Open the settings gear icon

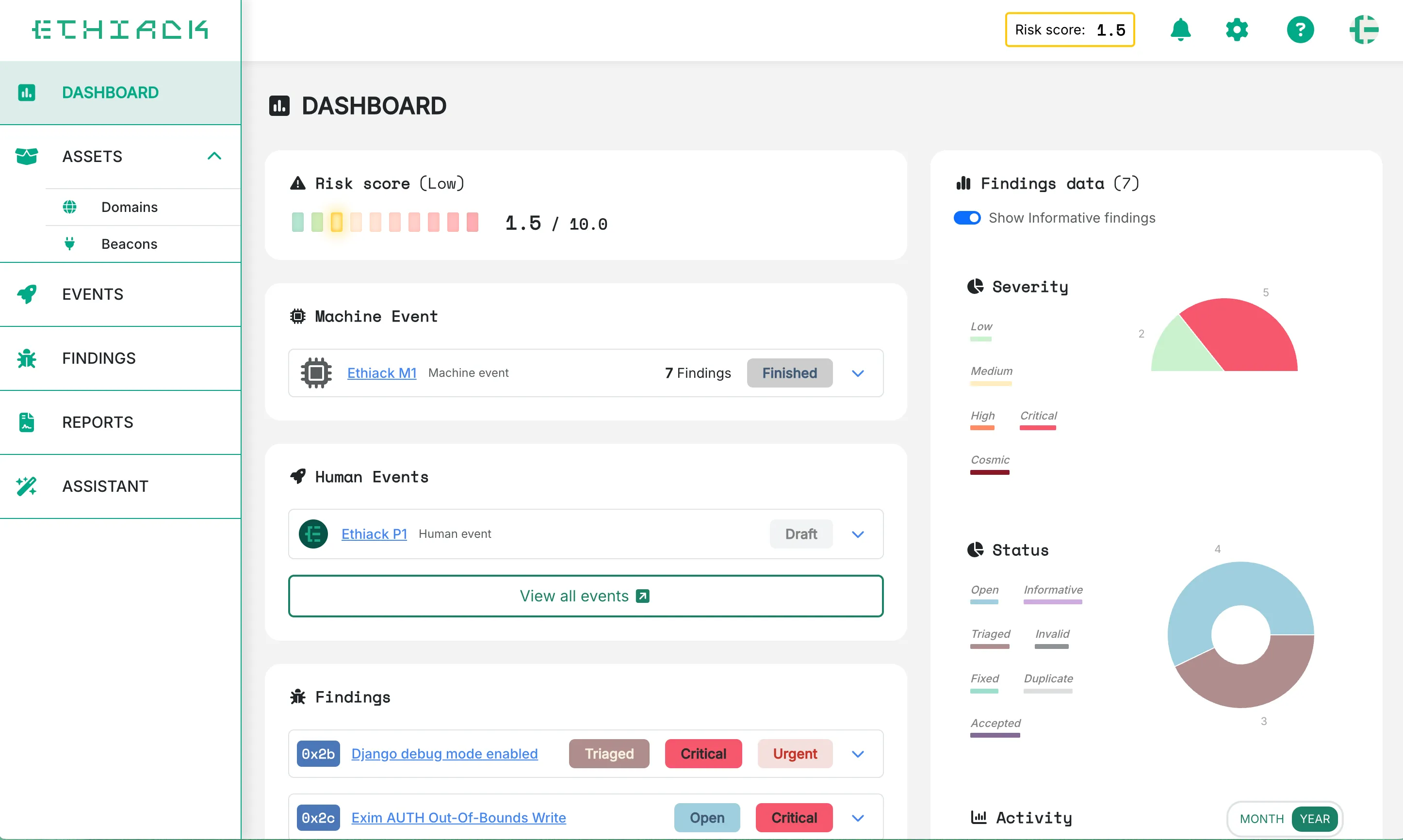pyautogui.click(x=1237, y=30)
